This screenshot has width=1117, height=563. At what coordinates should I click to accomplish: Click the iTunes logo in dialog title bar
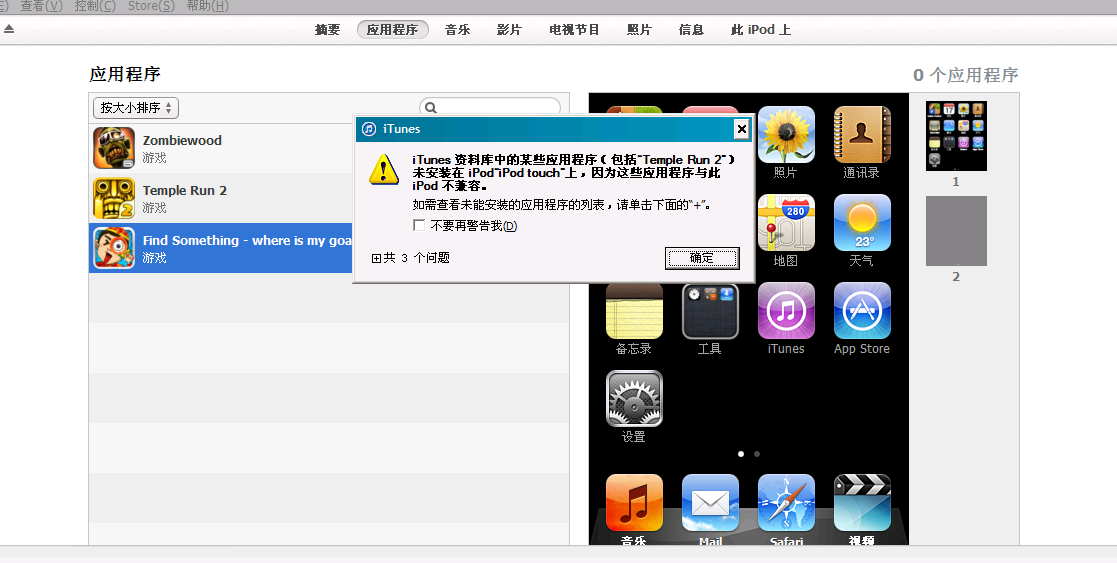click(368, 129)
